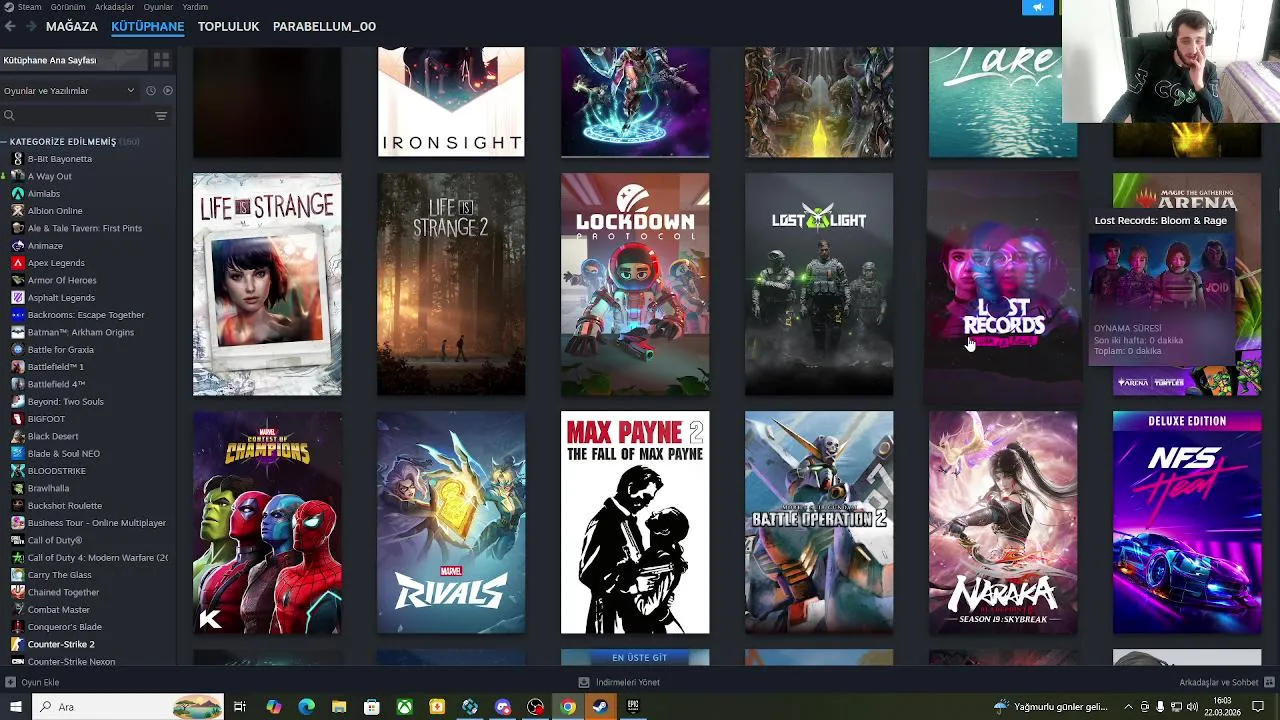Go back with the left arrow

pos(10,27)
